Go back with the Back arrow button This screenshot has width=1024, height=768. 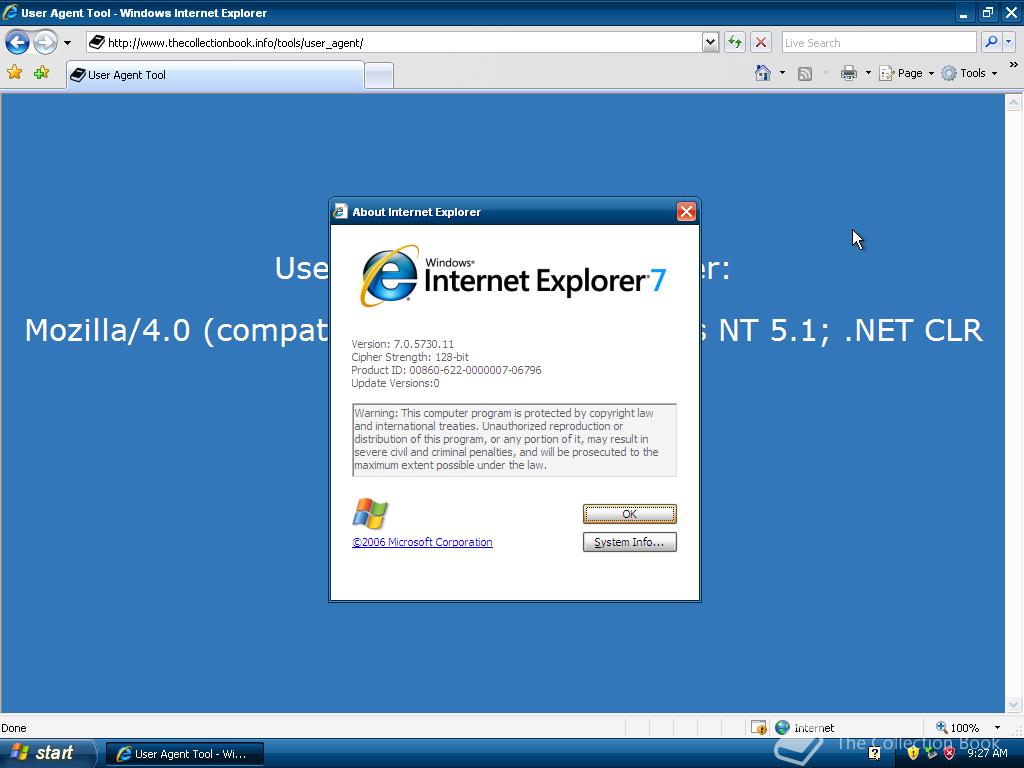17,43
